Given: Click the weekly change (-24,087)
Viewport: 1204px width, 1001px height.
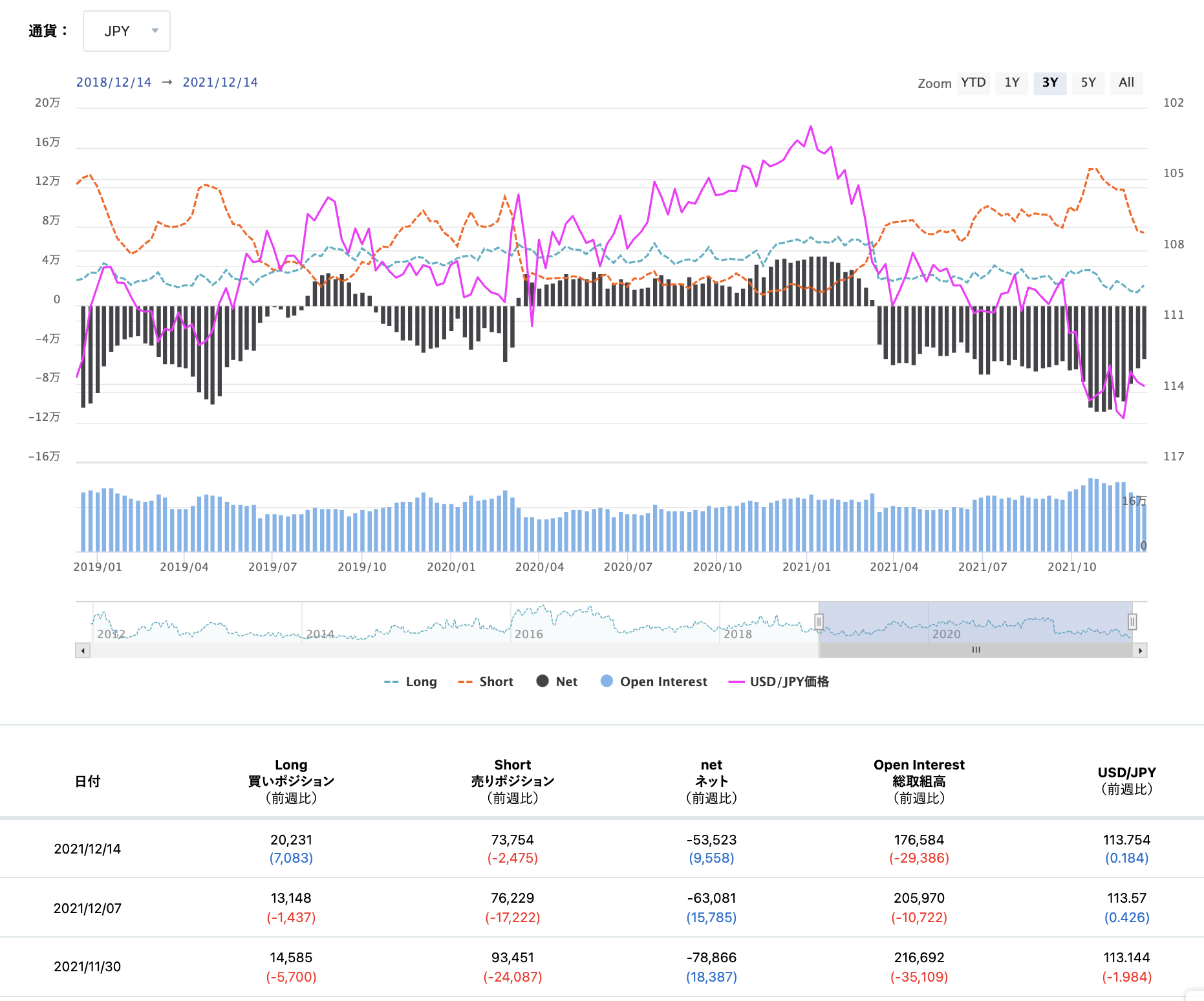Looking at the screenshot, I should point(513,977).
